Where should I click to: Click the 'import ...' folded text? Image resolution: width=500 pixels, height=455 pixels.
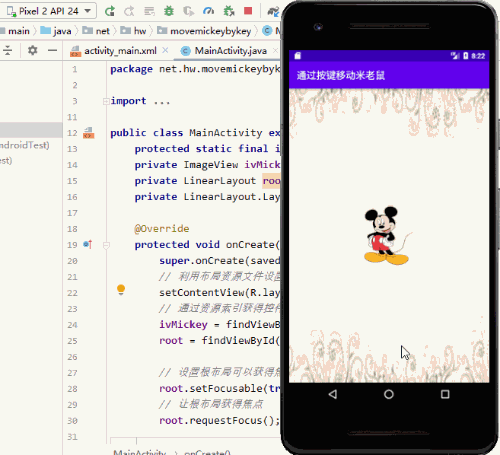point(140,101)
